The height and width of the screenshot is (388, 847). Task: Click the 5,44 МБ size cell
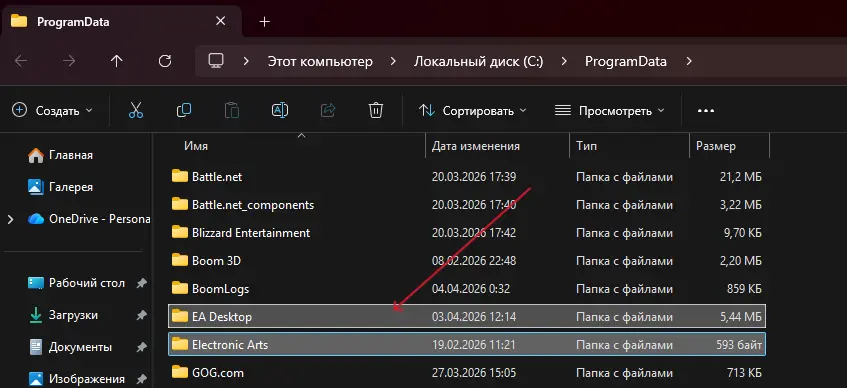coord(741,317)
